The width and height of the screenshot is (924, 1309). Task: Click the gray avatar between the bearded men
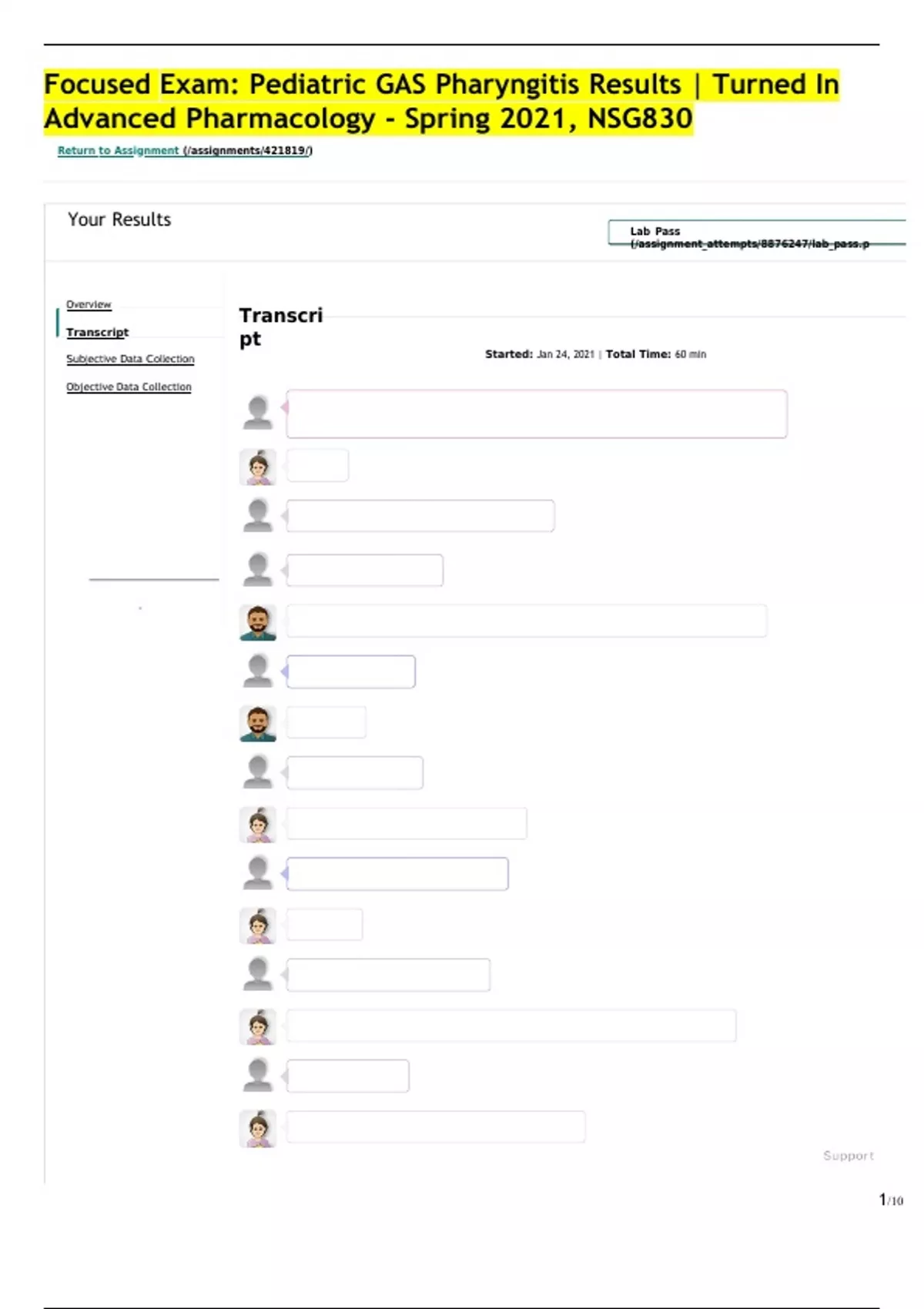point(258,671)
